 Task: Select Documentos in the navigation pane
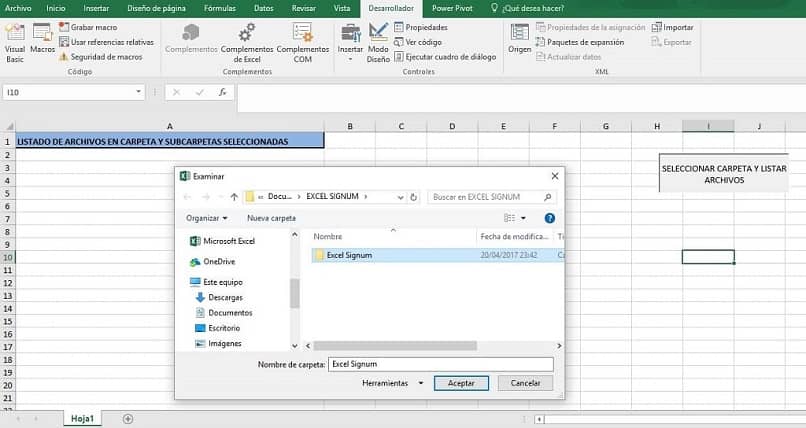[x=230, y=312]
